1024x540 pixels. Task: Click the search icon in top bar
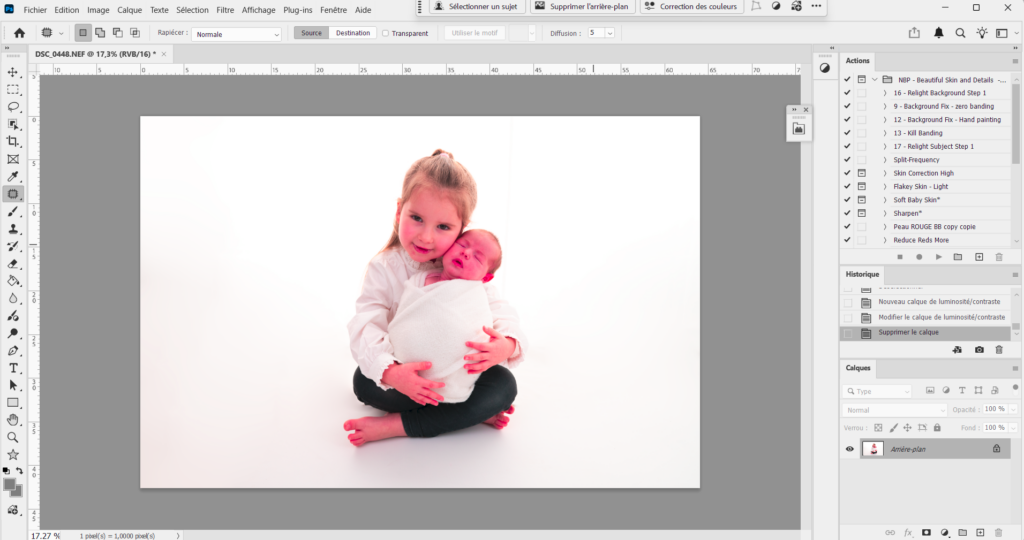click(x=960, y=33)
